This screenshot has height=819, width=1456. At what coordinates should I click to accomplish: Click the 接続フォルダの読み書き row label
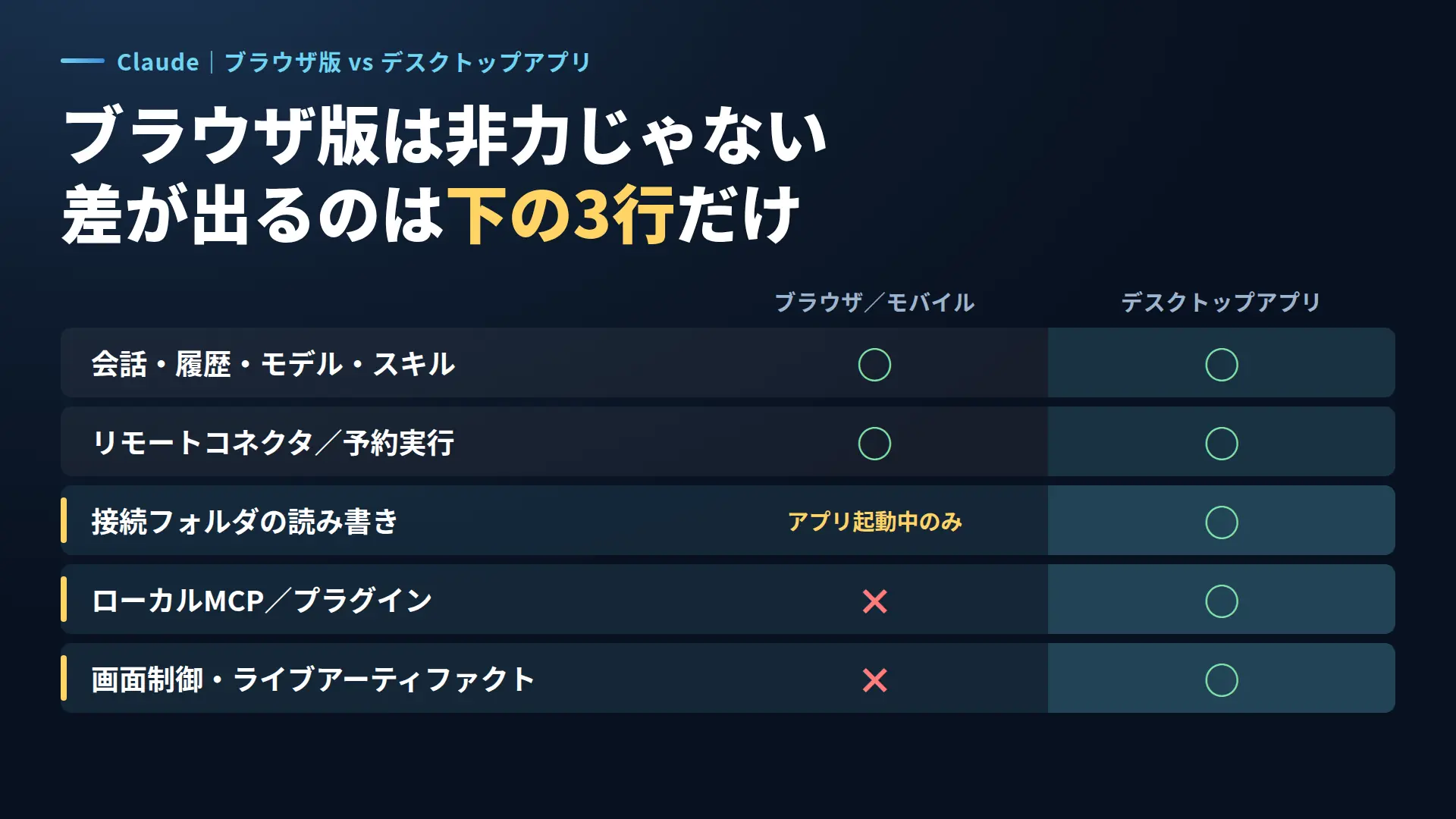coord(245,522)
